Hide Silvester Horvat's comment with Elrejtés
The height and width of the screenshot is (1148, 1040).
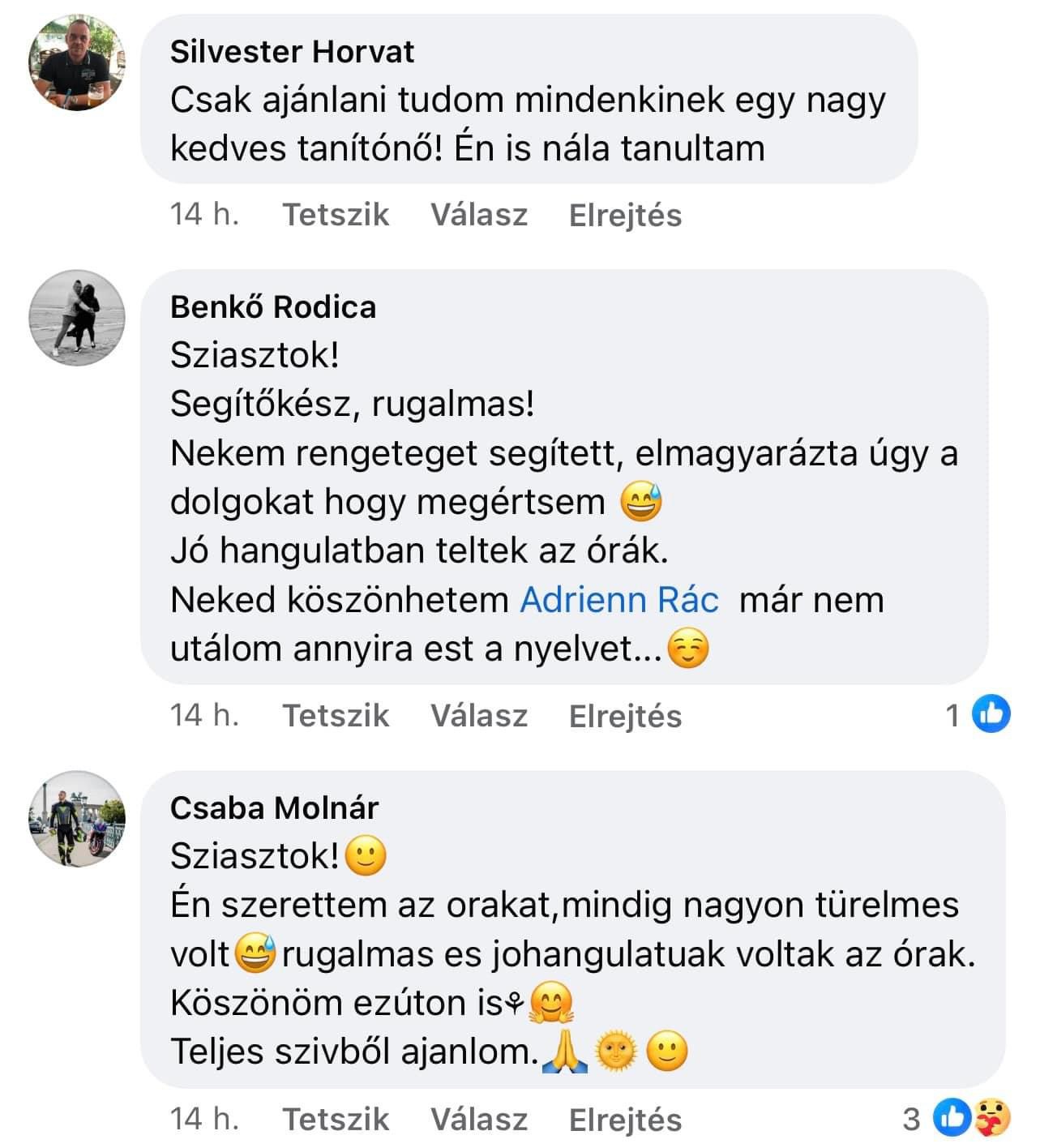point(625,215)
